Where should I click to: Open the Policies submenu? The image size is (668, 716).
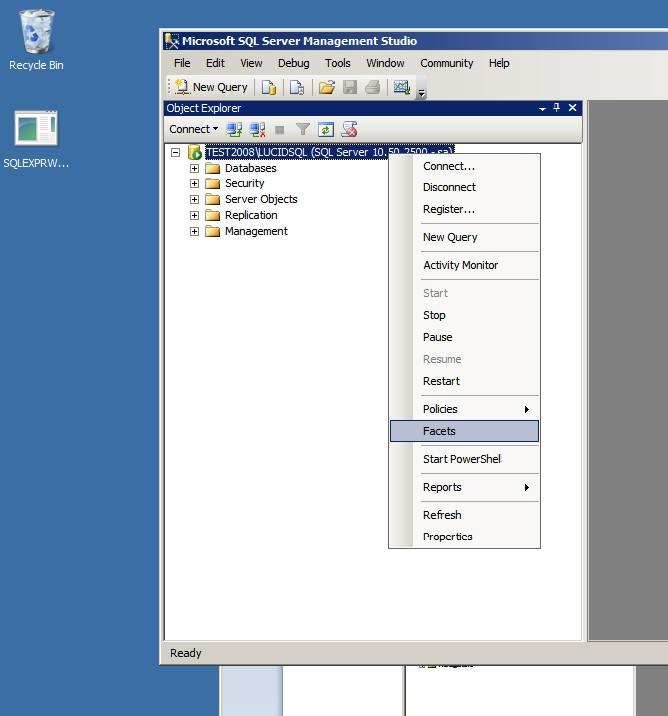(x=465, y=409)
